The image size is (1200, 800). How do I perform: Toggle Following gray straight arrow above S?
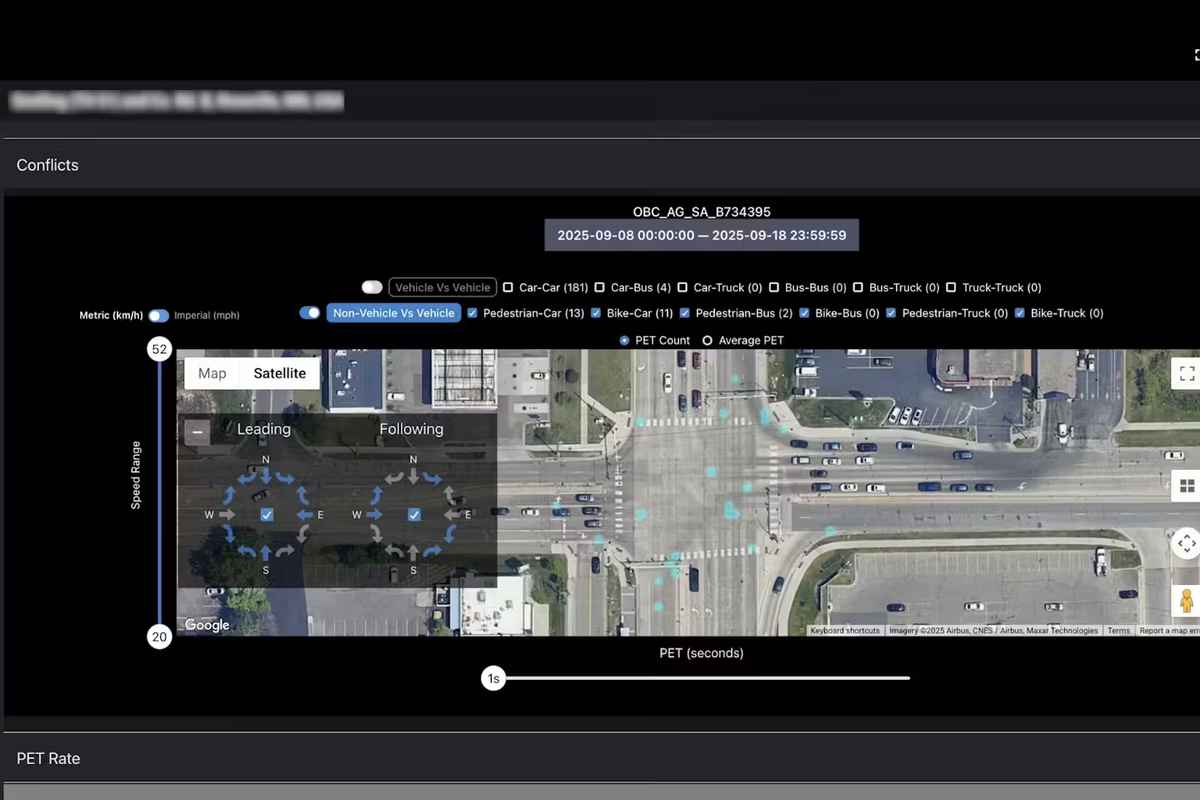click(x=413, y=552)
